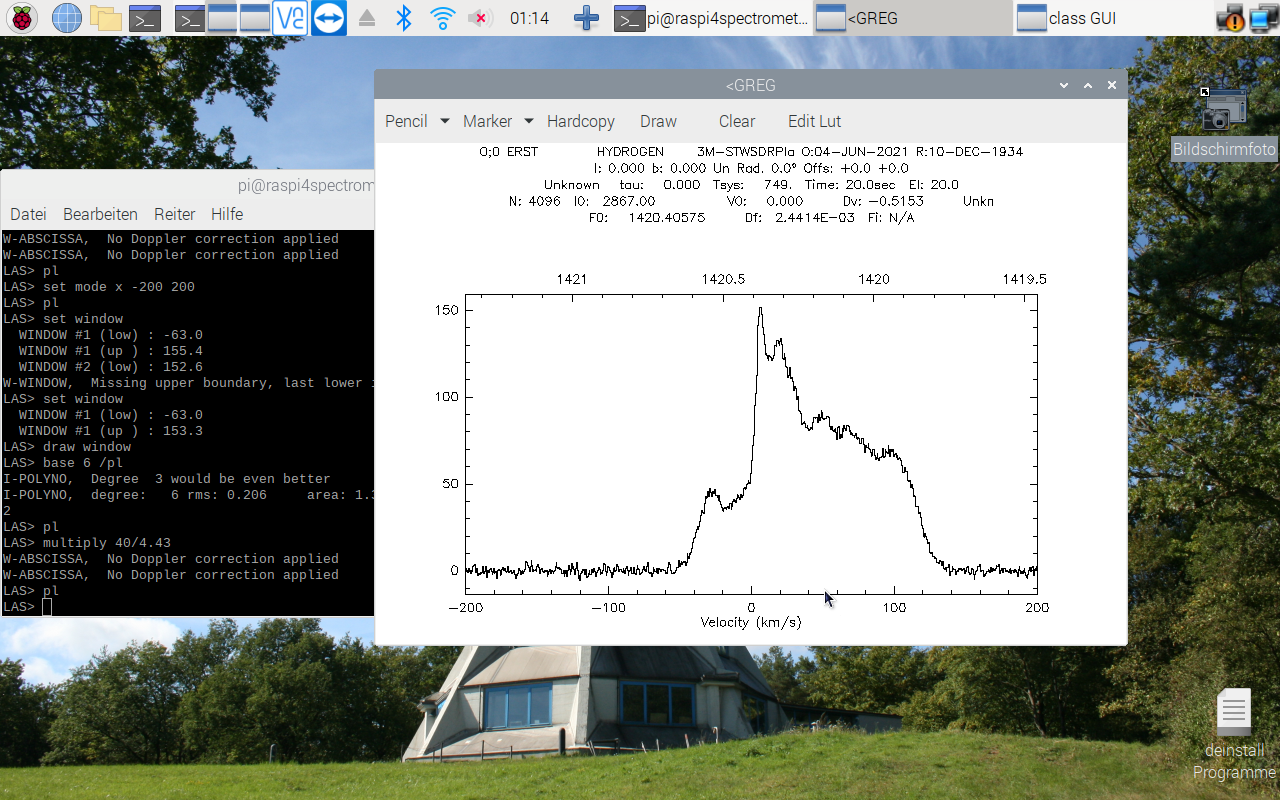Open the VNC server tray icon
This screenshot has height=800, width=1280.
290,18
